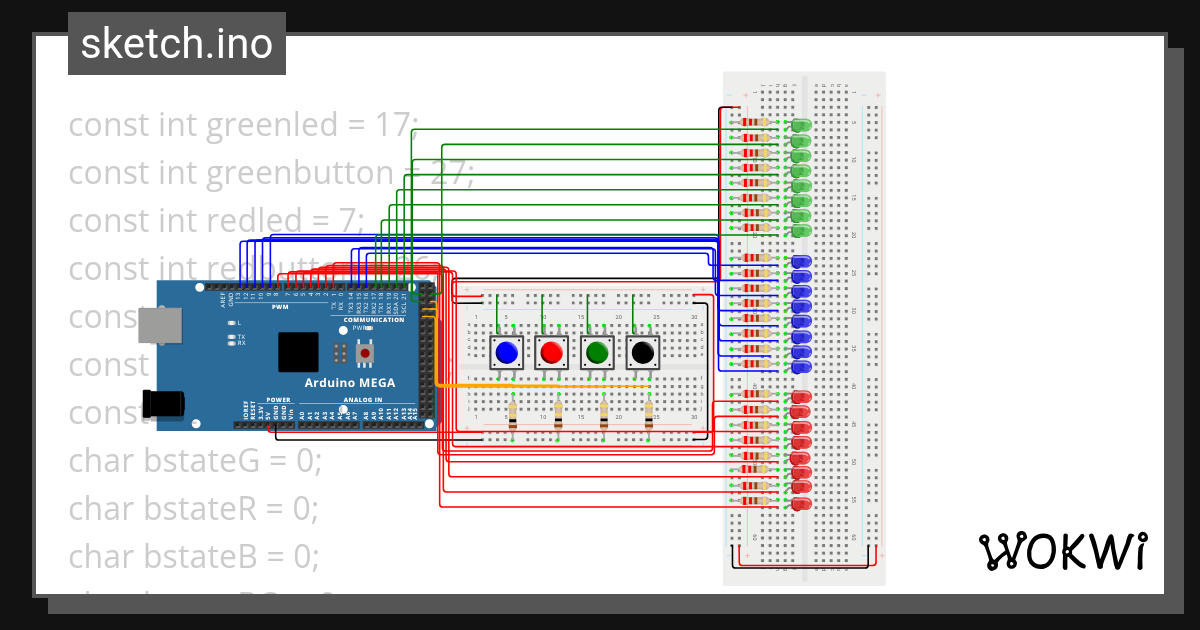Click the black ATmega chip on the Arduino
Screen dimensions: 1200x630
pos(297,351)
